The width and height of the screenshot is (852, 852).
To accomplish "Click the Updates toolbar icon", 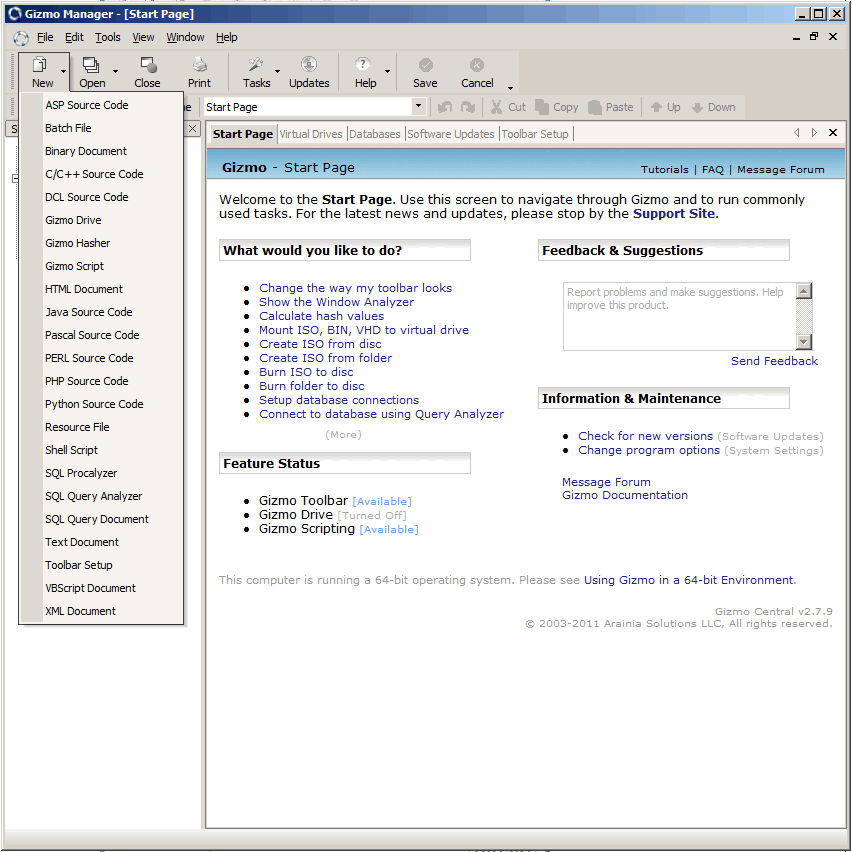I will (309, 65).
